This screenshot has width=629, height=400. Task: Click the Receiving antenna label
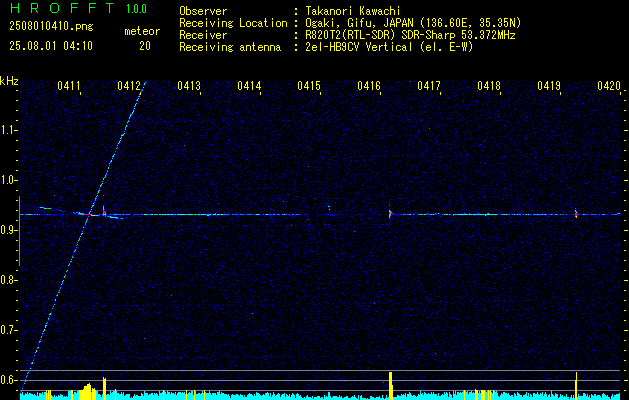230,47
